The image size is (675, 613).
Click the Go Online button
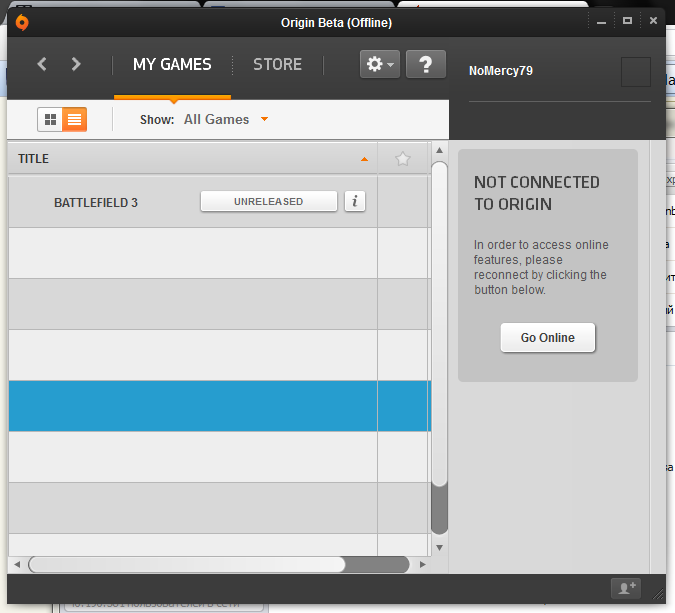click(548, 337)
